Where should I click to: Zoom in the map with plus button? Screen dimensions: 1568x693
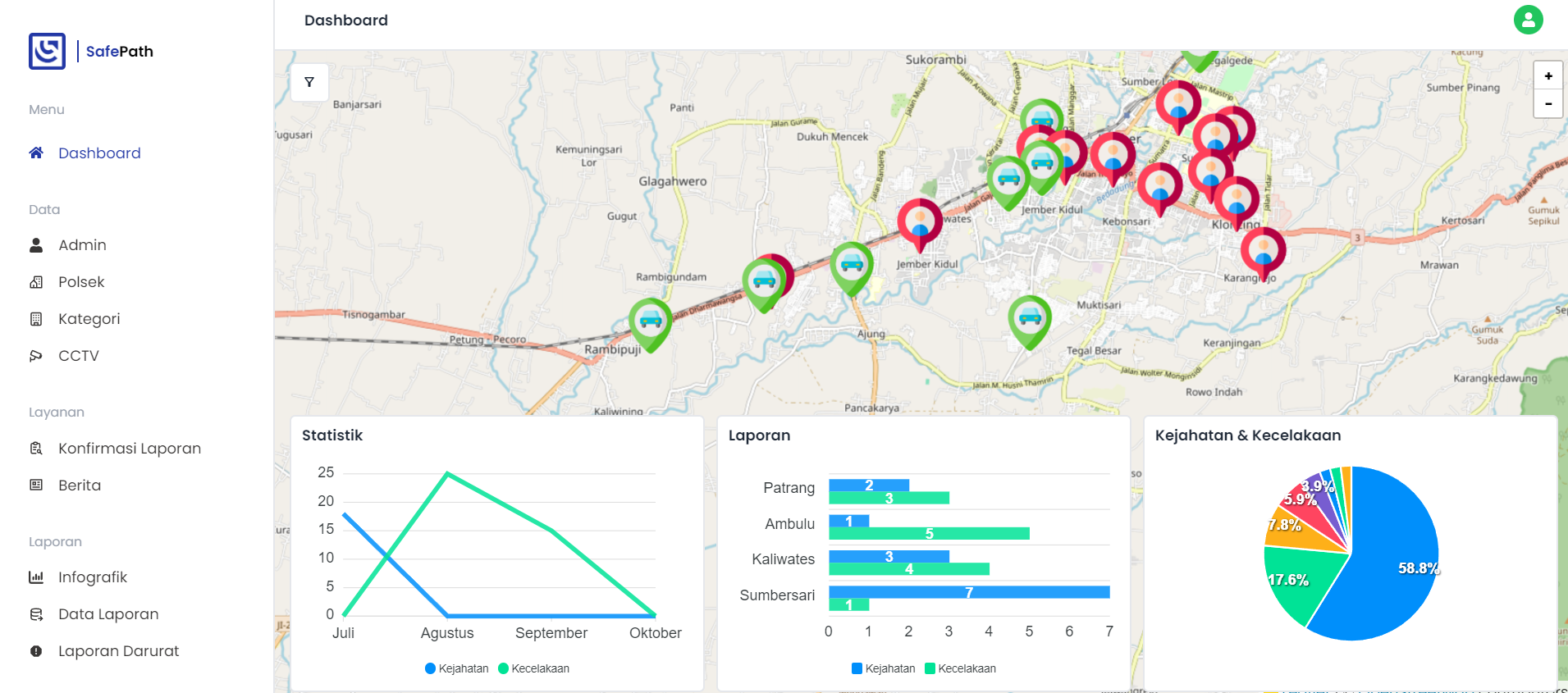click(1547, 75)
